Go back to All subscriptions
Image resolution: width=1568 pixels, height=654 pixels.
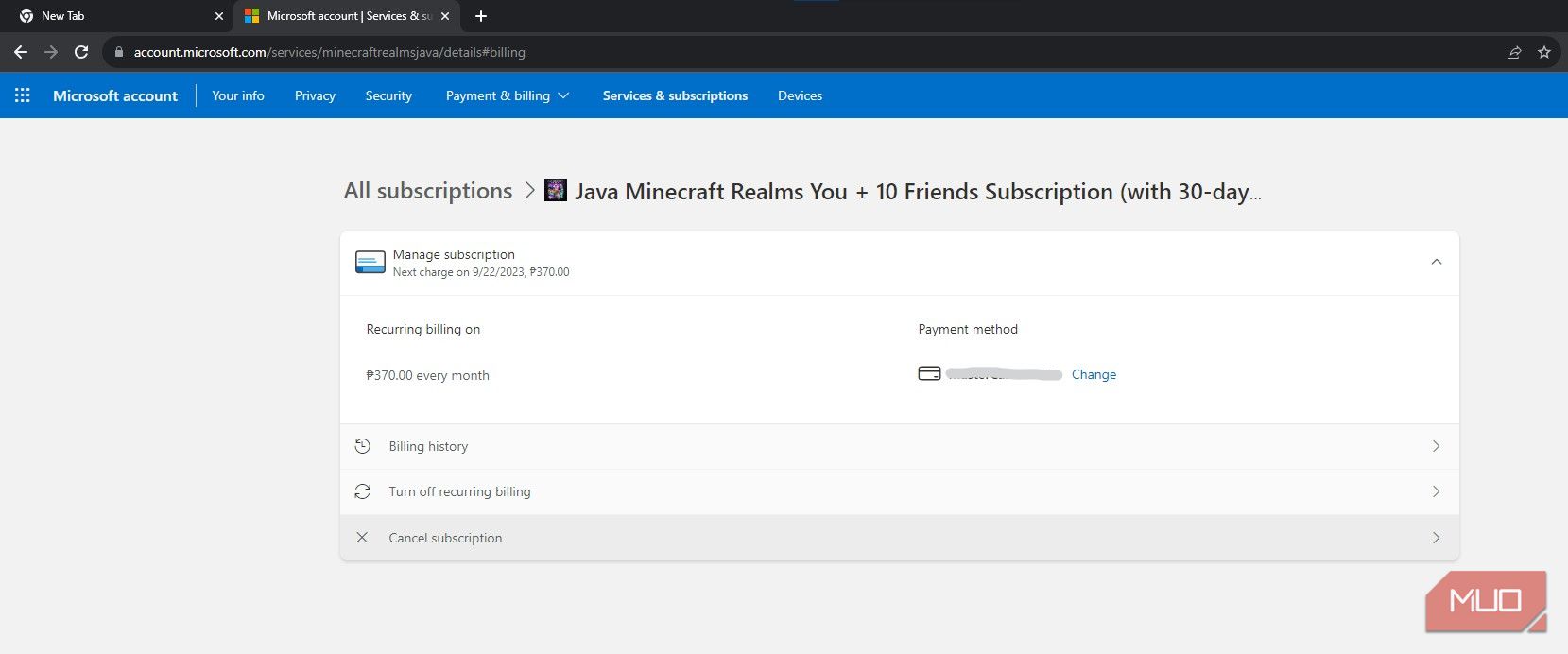click(428, 191)
